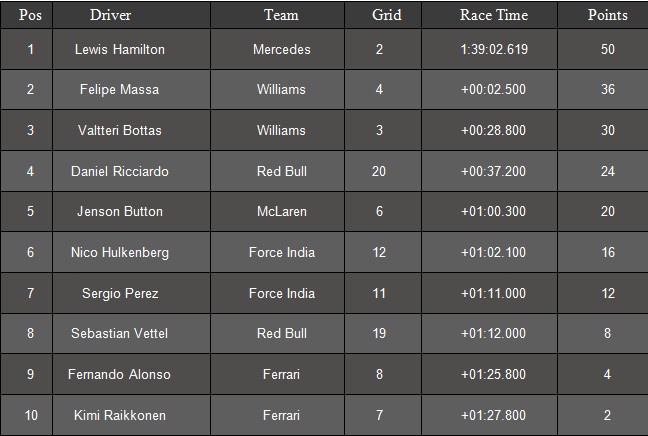Select driver name Lewis Hamilton
648x436 pixels.
pyautogui.click(x=120, y=49)
